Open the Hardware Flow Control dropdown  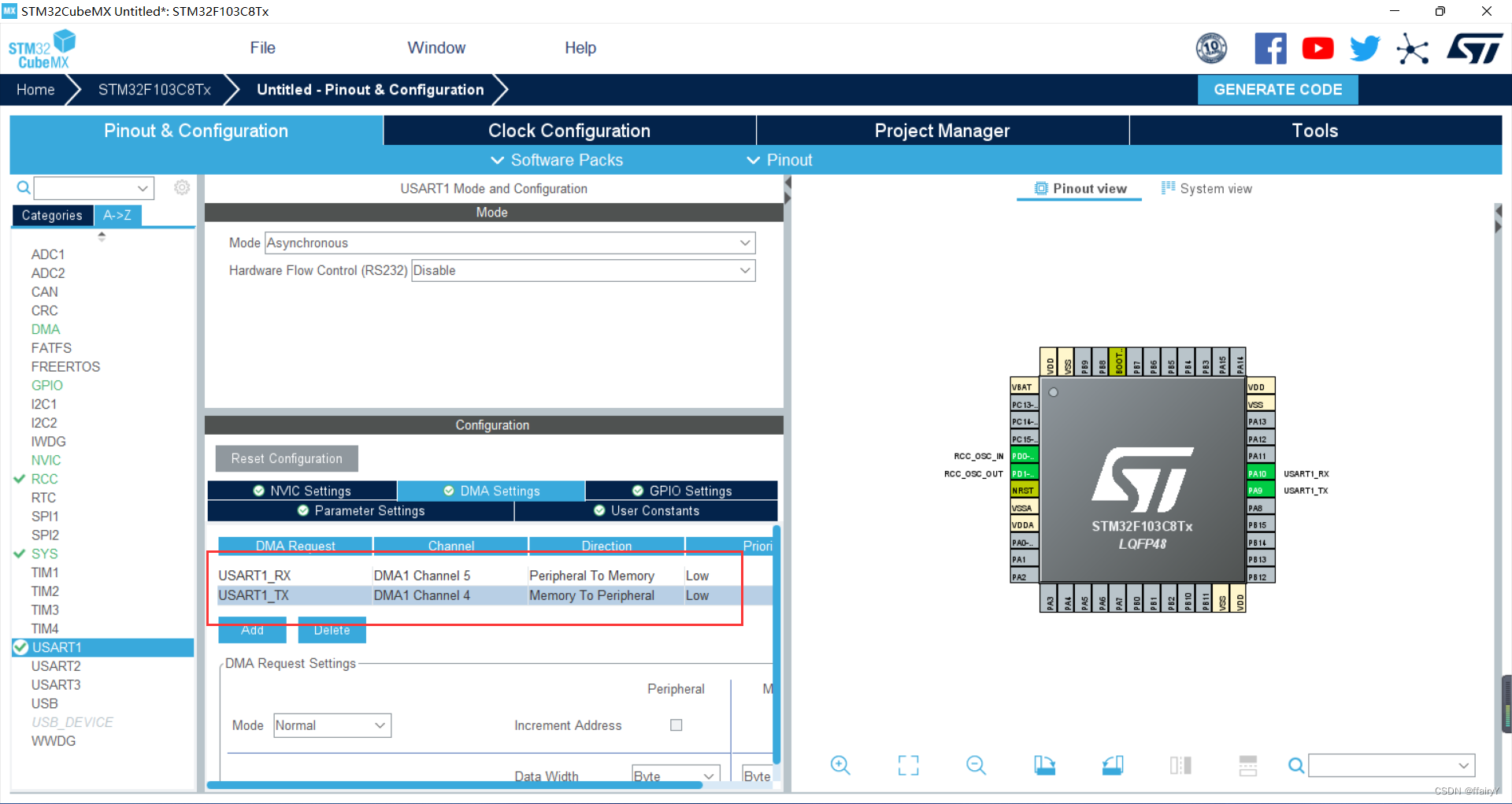583,270
